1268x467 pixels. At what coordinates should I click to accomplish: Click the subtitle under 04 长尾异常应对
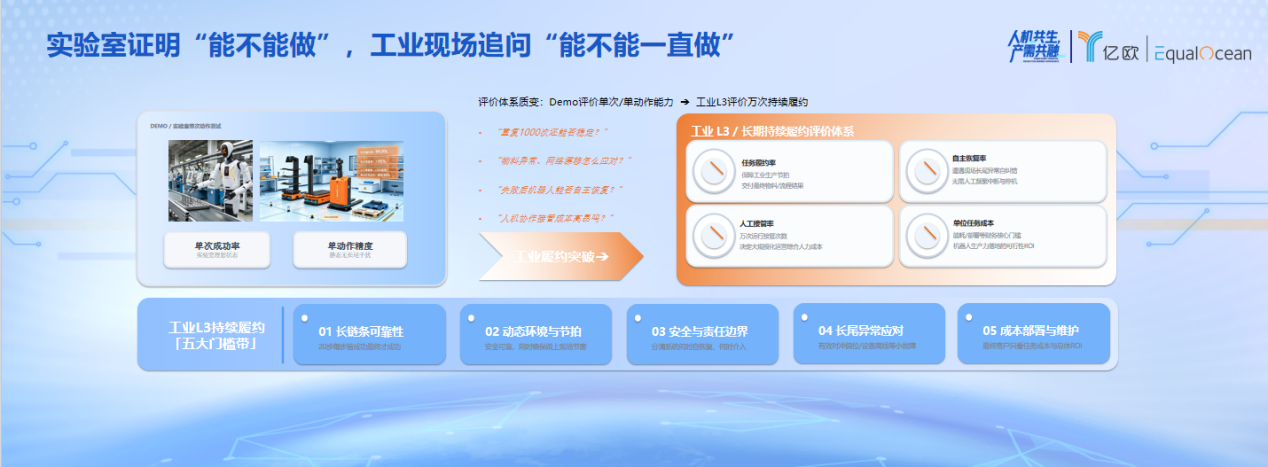pos(866,347)
